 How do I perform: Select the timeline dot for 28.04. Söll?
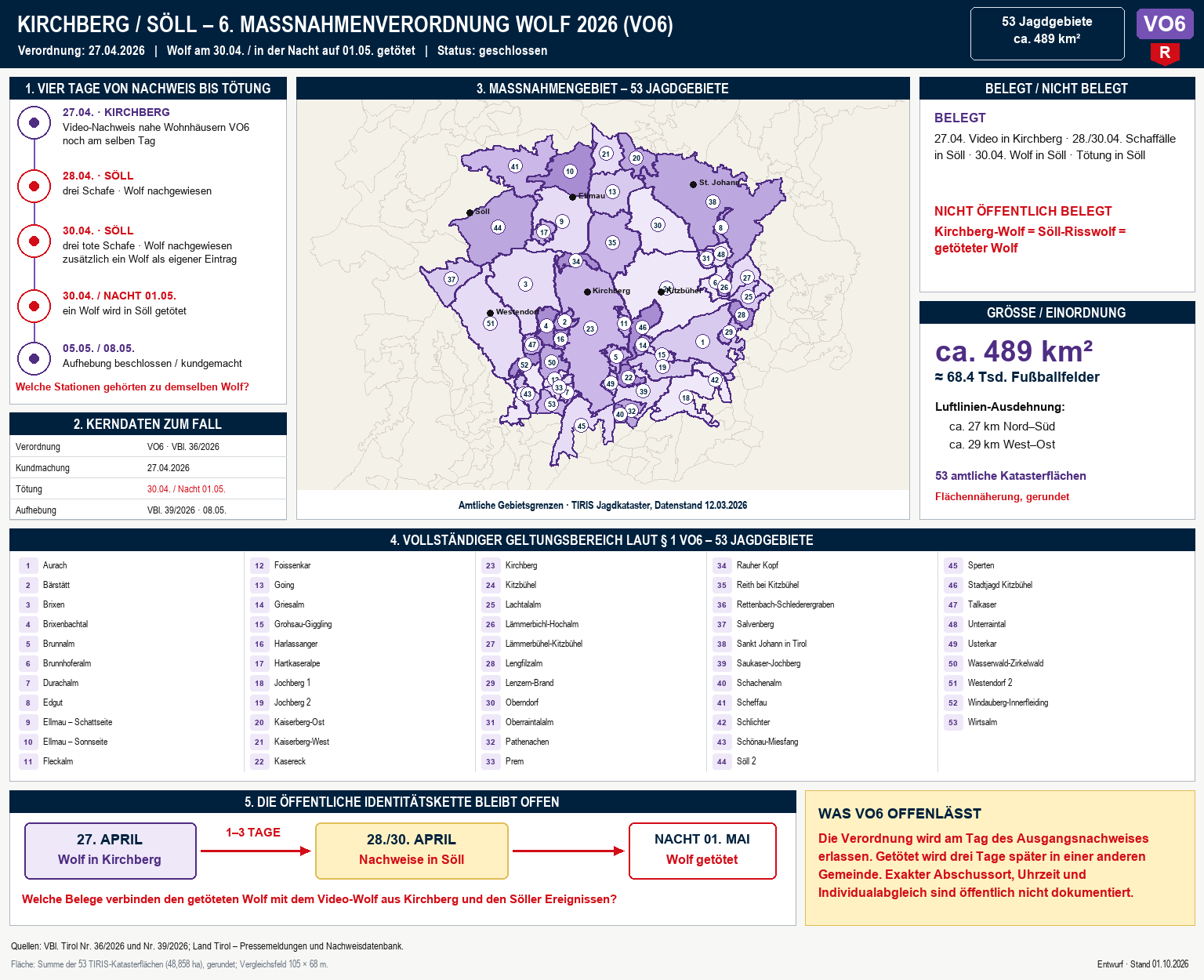click(x=34, y=186)
